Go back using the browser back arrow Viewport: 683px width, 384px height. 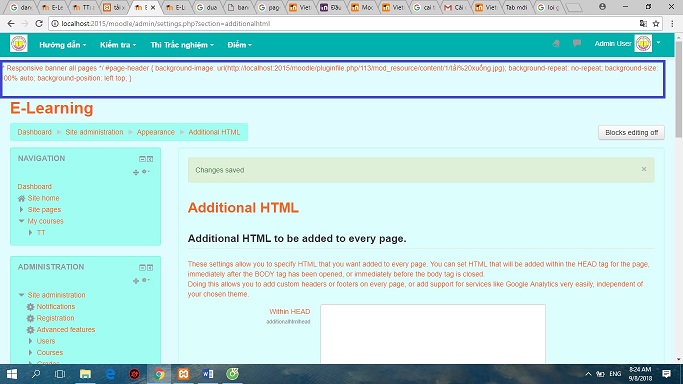(x=11, y=24)
